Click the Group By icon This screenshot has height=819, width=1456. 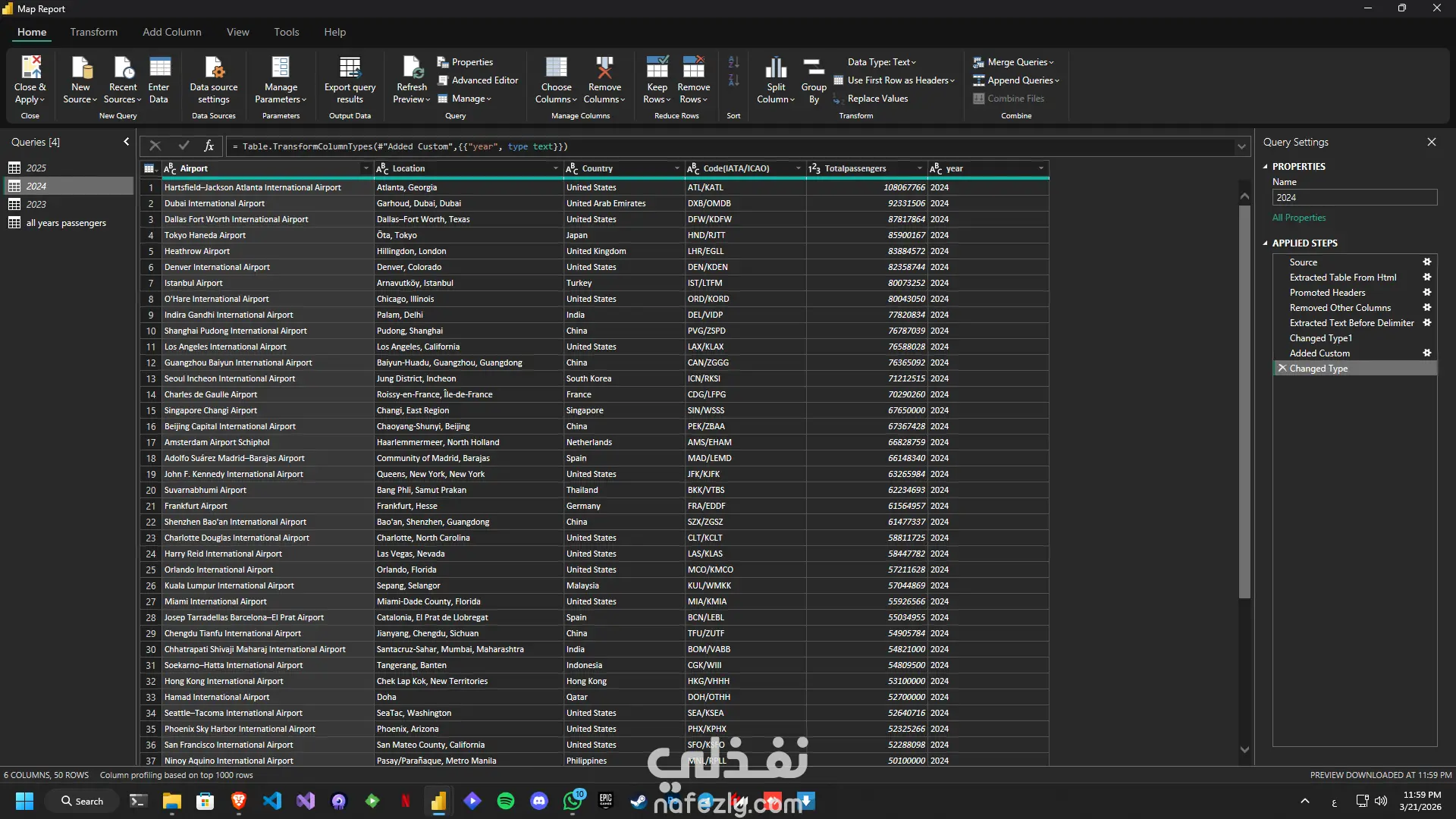pyautogui.click(x=814, y=68)
